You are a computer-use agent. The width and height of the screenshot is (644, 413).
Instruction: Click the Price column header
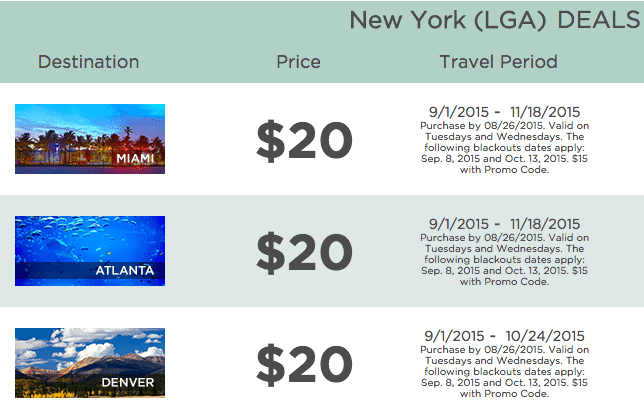[x=299, y=62]
